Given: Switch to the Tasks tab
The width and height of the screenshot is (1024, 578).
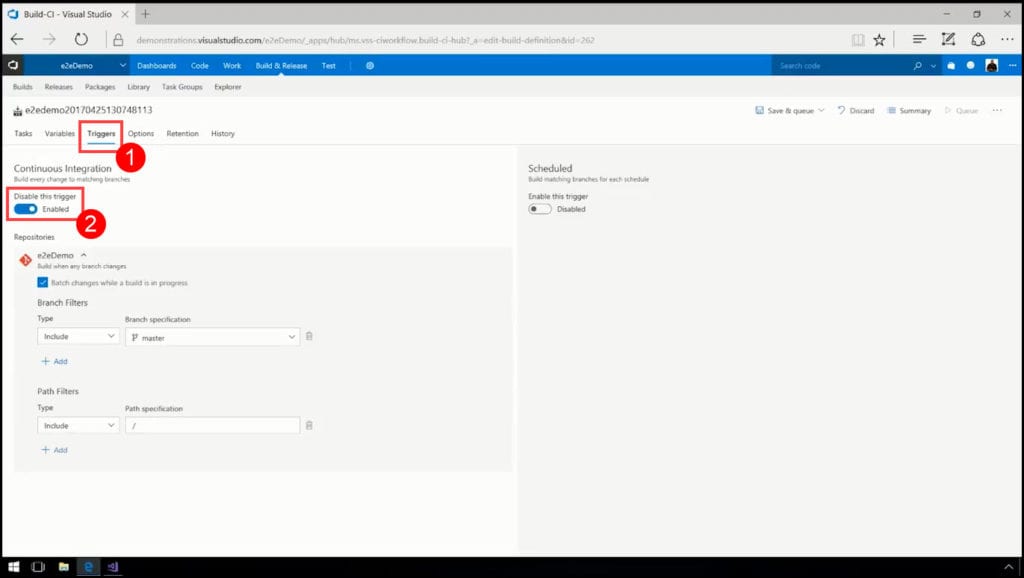Looking at the screenshot, I should [x=23, y=133].
